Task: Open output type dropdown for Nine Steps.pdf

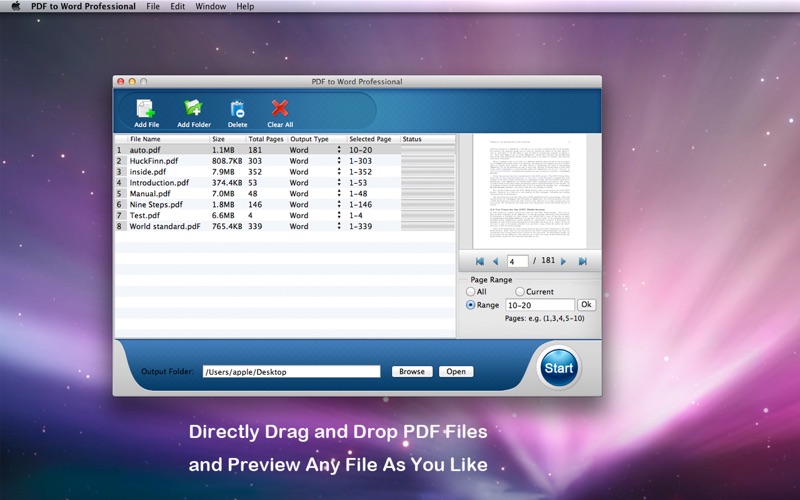Action: tap(339, 204)
